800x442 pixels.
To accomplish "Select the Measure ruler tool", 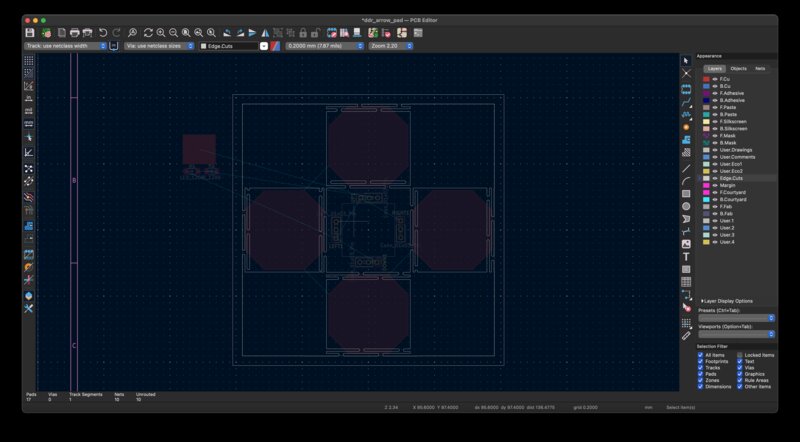I will point(686,335).
